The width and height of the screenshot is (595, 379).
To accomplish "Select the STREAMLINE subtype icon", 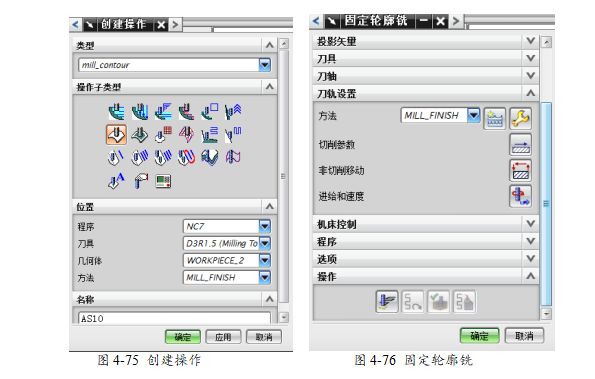I will 186,135.
